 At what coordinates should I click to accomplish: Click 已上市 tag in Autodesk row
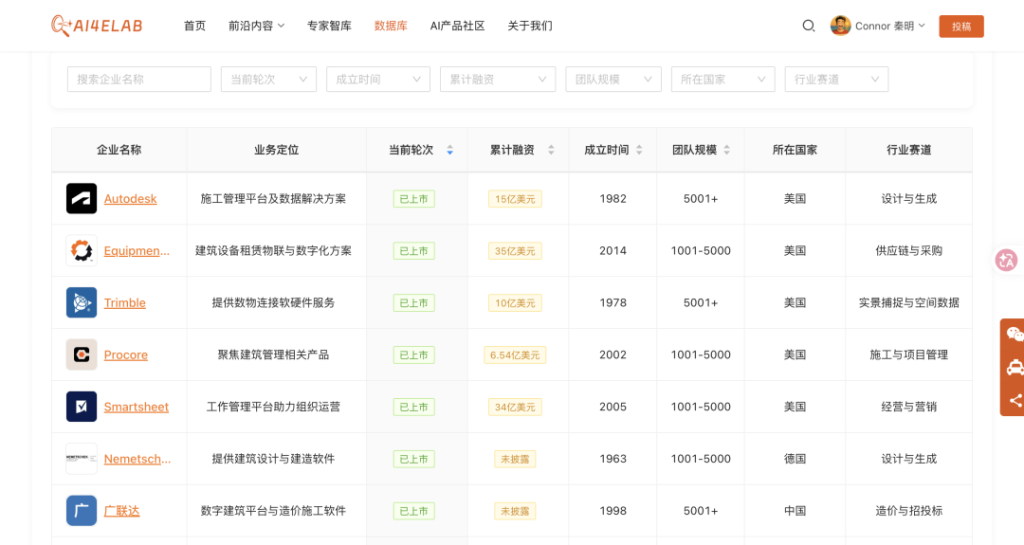click(x=413, y=199)
